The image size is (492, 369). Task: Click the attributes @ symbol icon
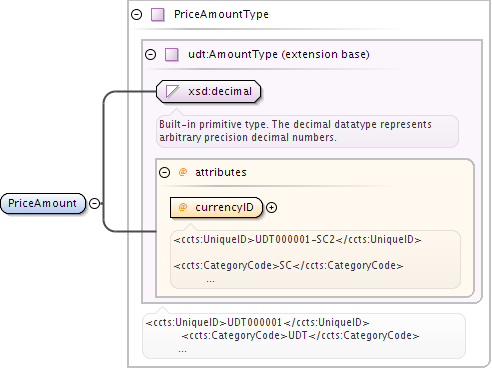point(183,172)
